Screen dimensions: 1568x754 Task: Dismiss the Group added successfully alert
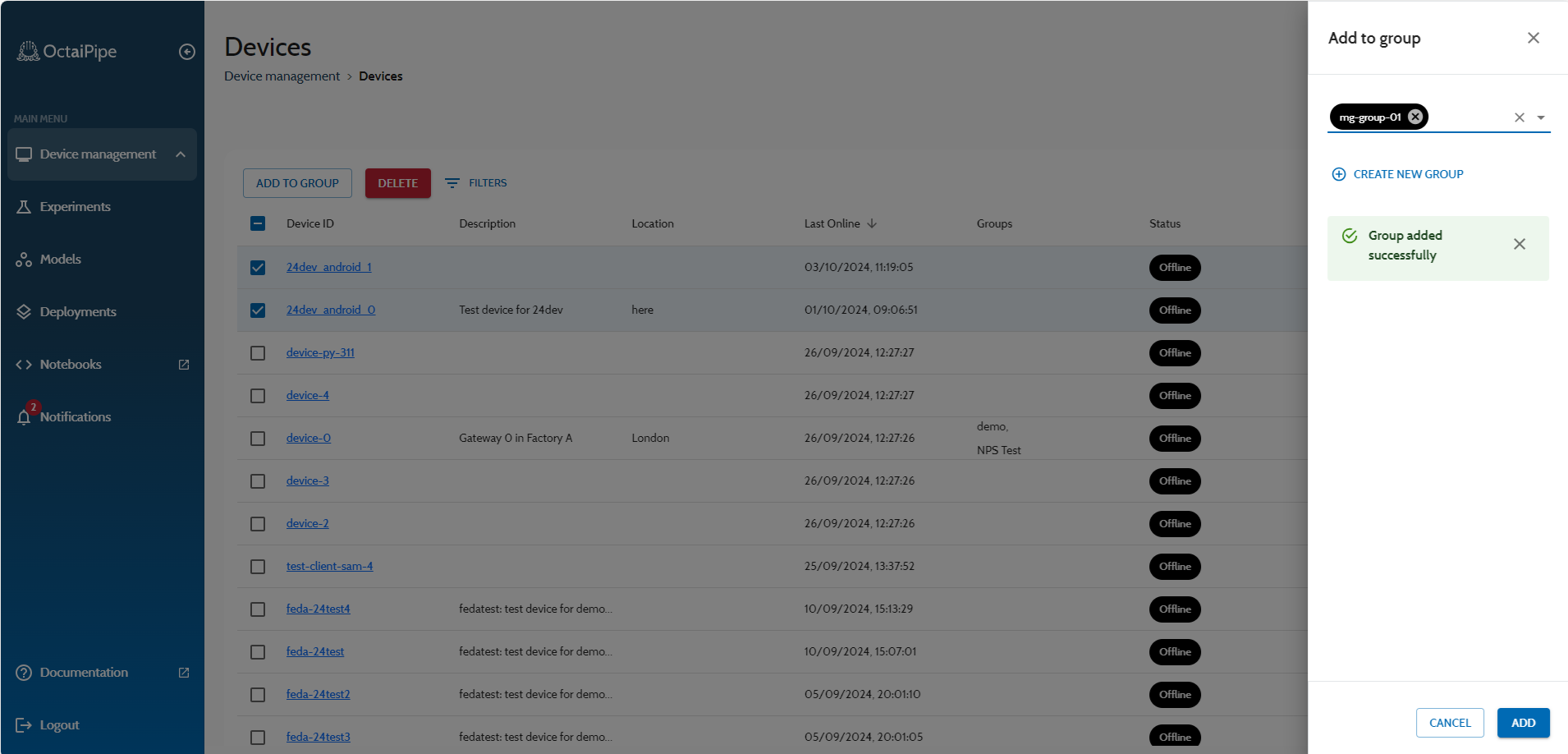pyautogui.click(x=1520, y=244)
